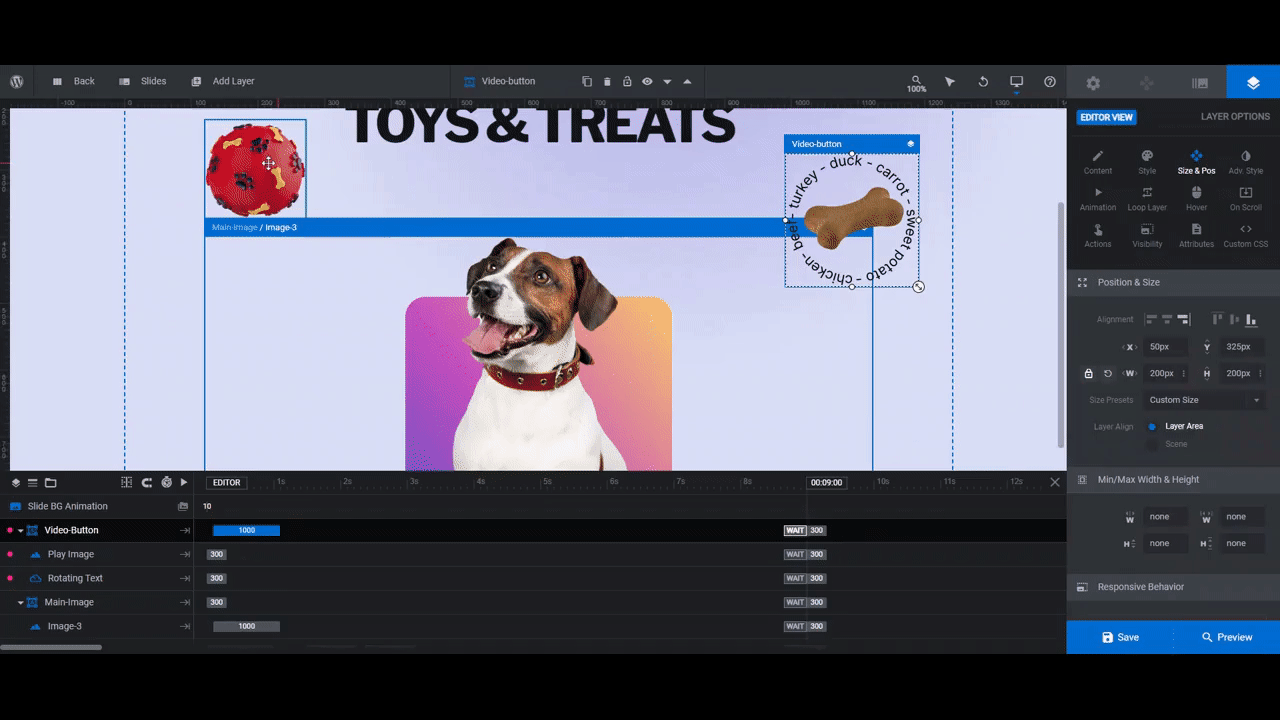Click the EDITOR VIEW button

(x=1106, y=117)
